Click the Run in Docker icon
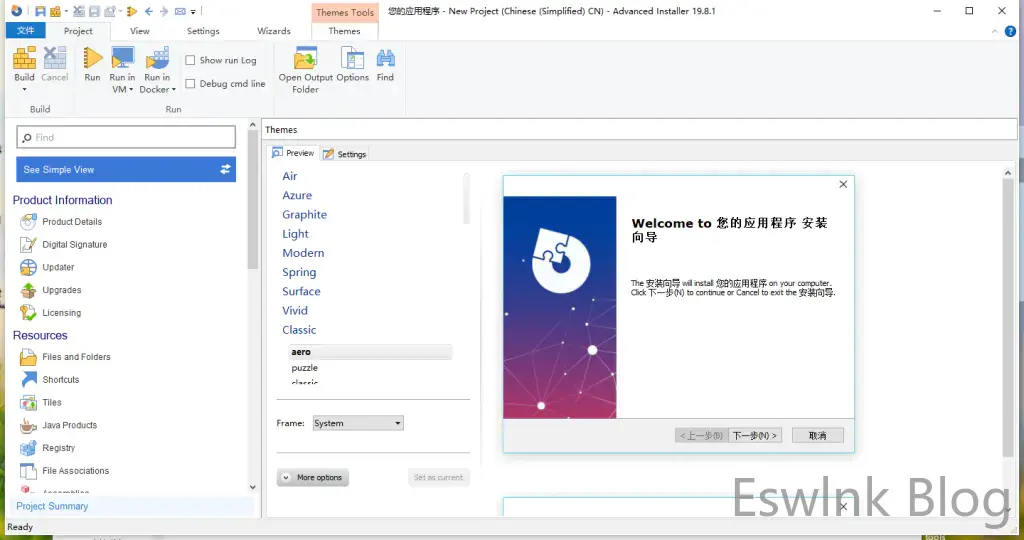This screenshot has width=1024, height=540. (x=157, y=59)
